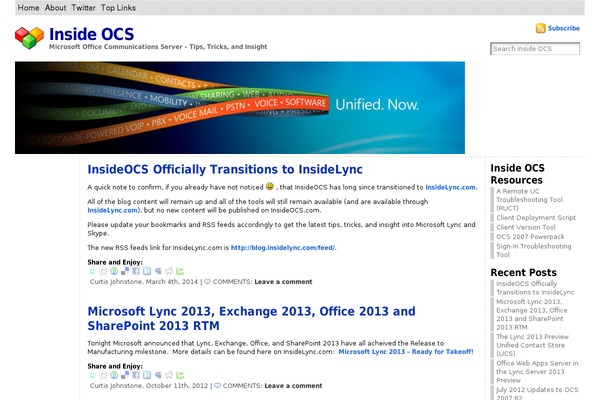Image resolution: width=600 pixels, height=400 pixels.
Task: Follow InsideLync.com link in second paragraph
Action: [x=112, y=210]
